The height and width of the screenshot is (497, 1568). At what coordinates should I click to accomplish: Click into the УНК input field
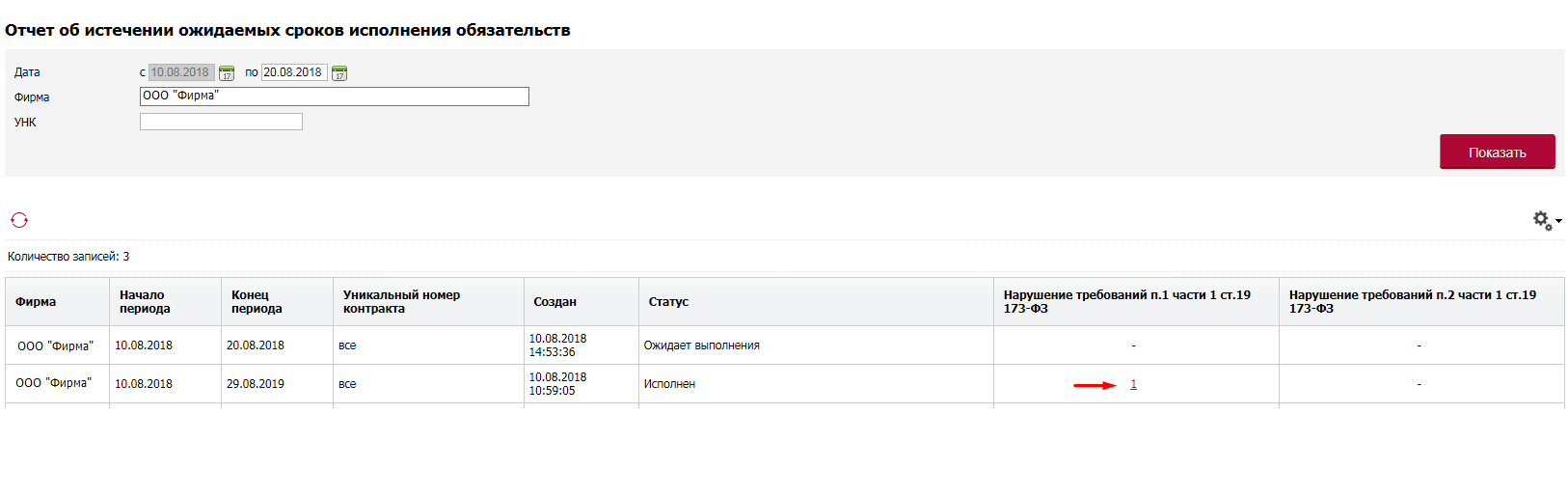tap(221, 122)
